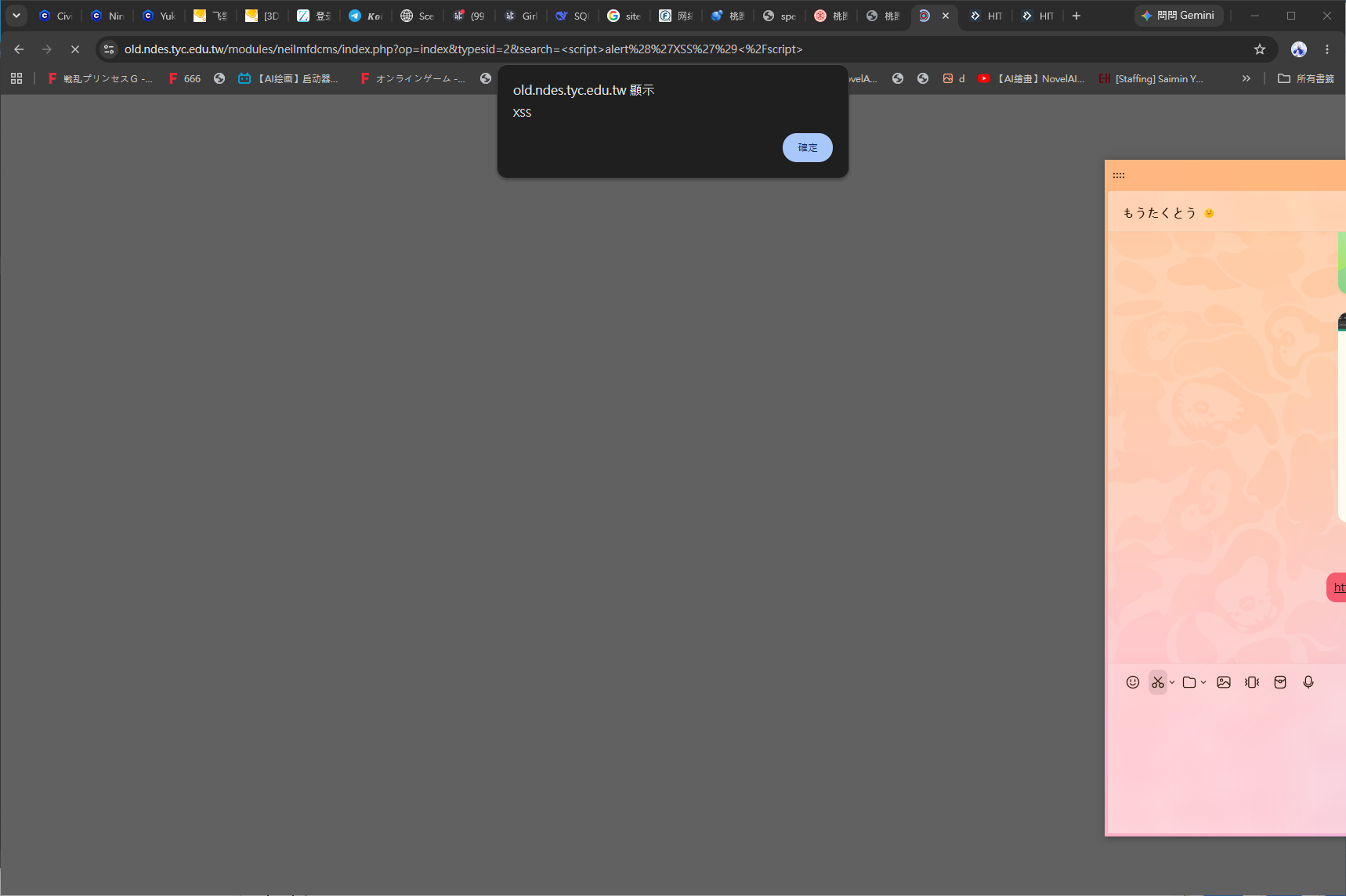Click the folder icon in chat toolbar
The width and height of the screenshot is (1346, 896).
pos(1189,682)
